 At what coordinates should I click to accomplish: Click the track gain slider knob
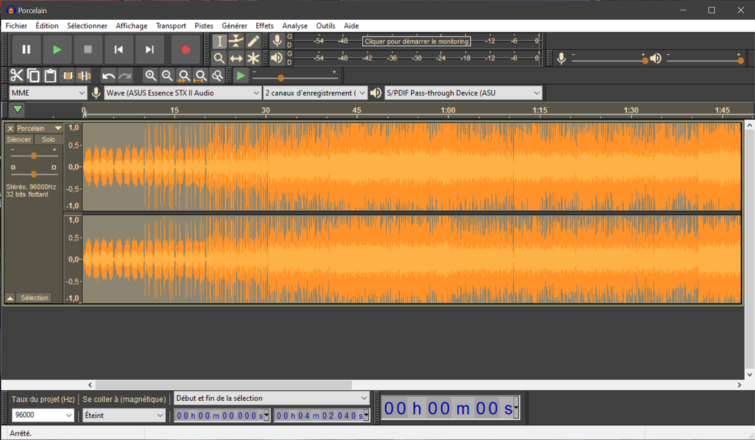tap(34, 156)
